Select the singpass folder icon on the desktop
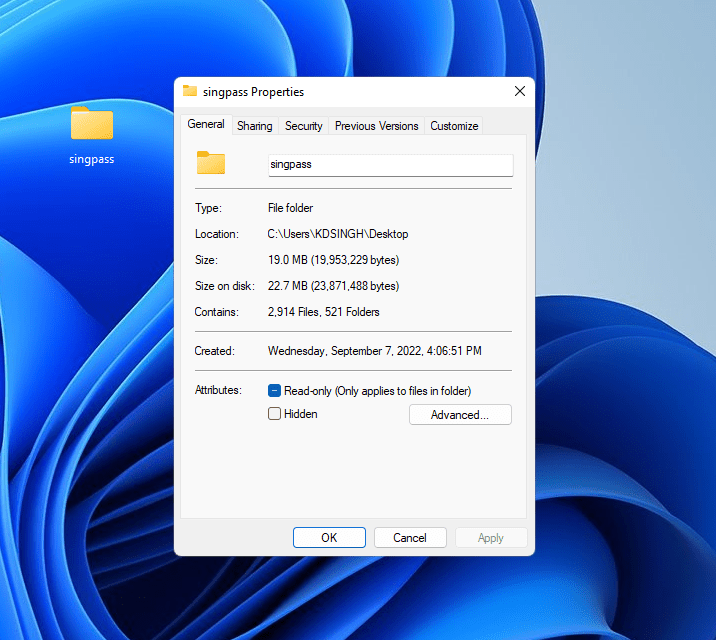This screenshot has height=640, width=716. [x=92, y=122]
